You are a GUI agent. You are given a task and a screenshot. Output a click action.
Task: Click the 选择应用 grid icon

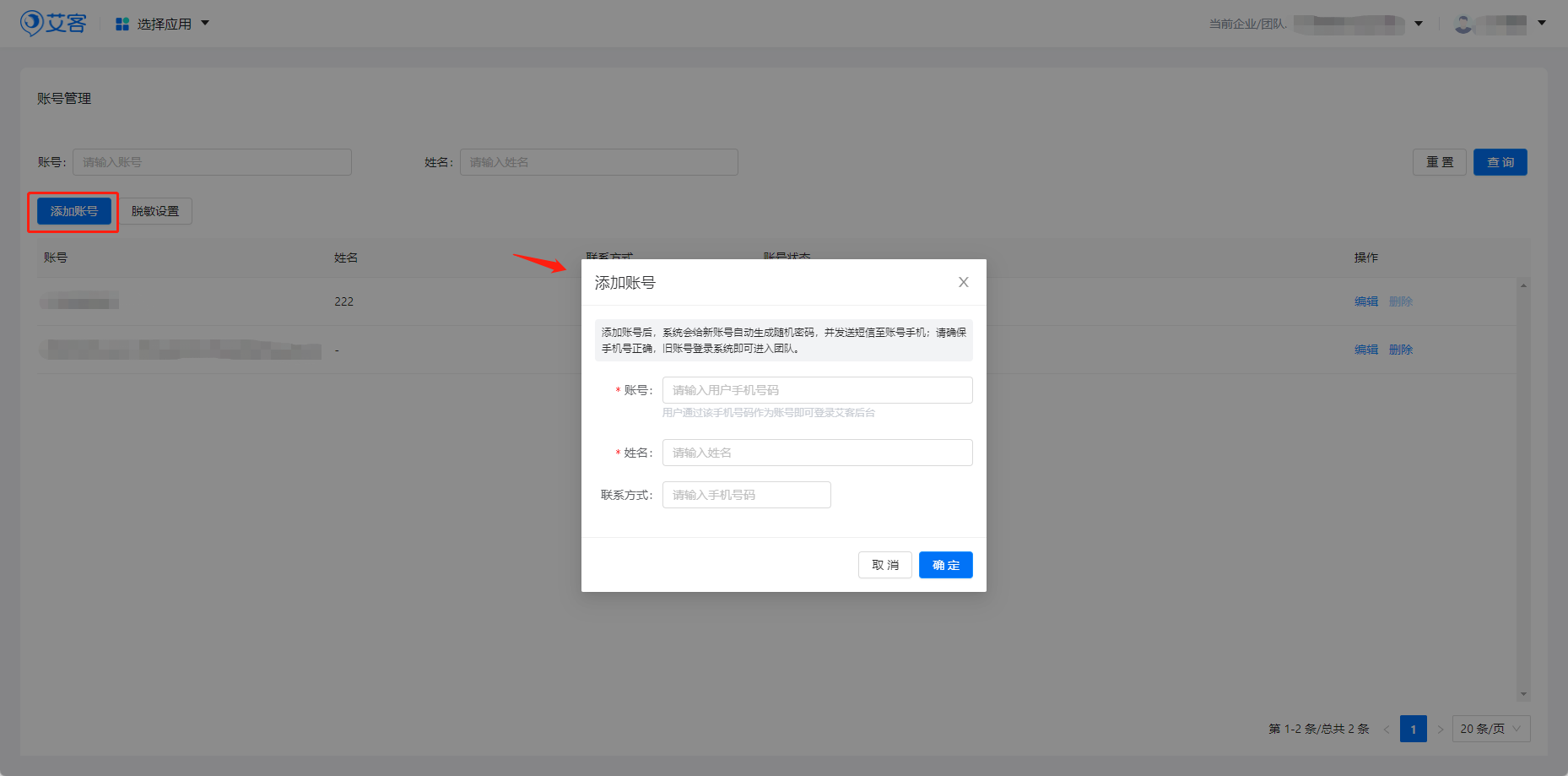[122, 24]
